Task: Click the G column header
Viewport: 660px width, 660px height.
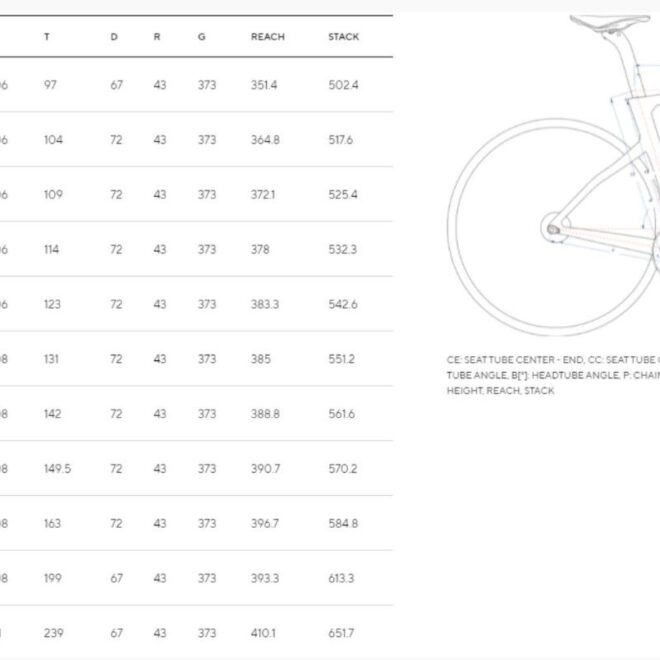Action: (202, 37)
